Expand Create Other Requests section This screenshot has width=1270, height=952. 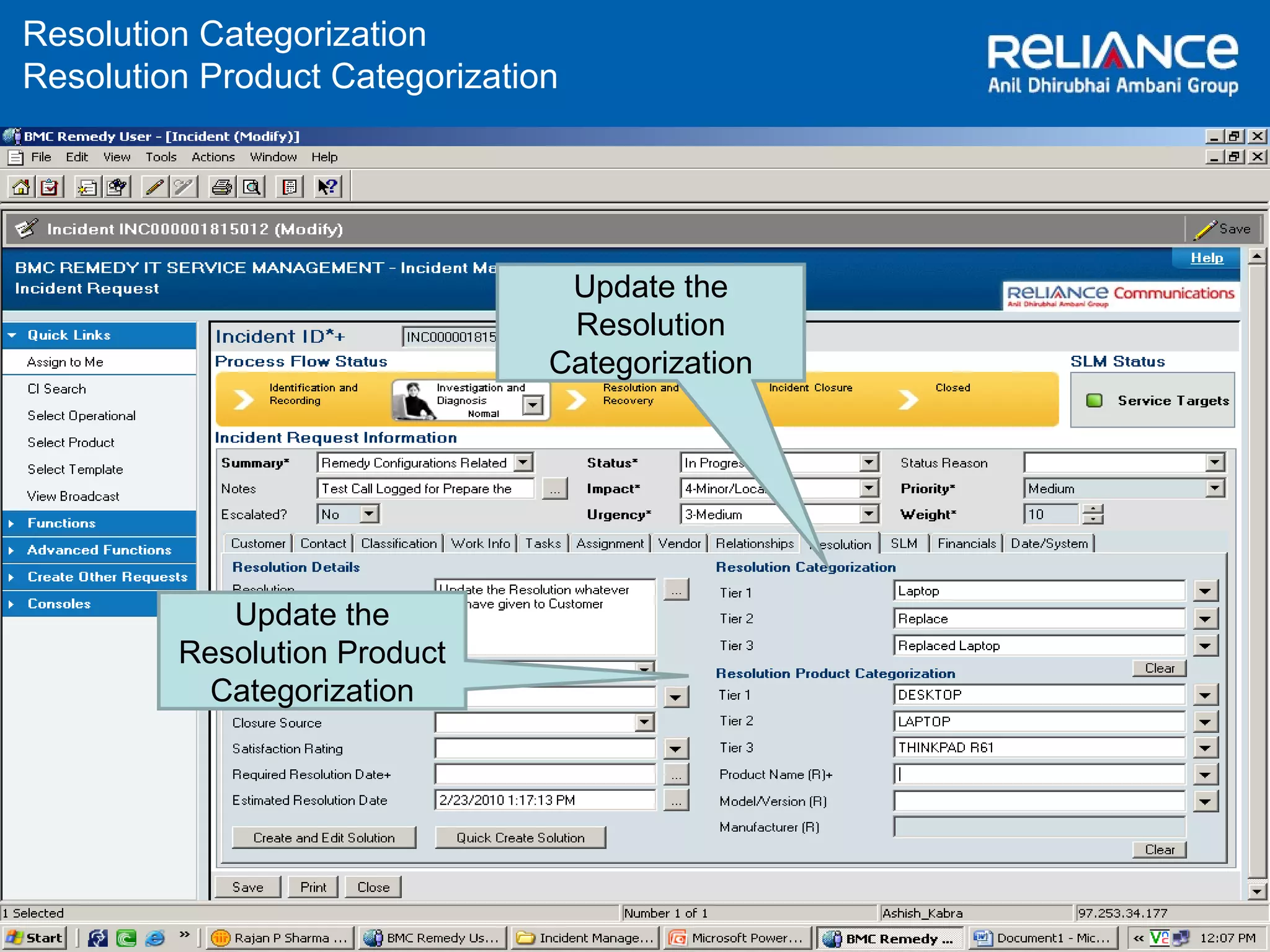(x=100, y=577)
